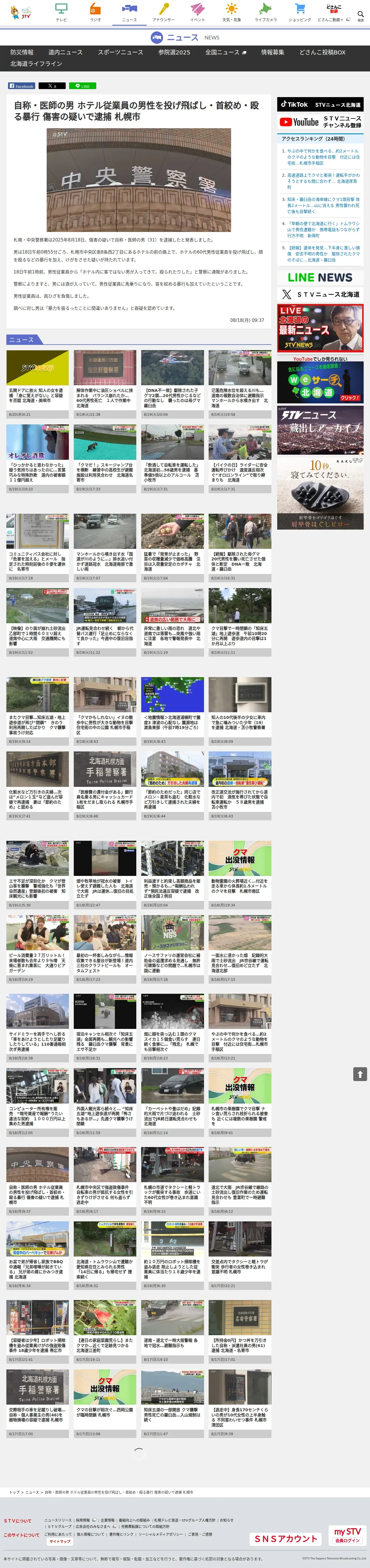Select the 情報募集 menu tab
The width and height of the screenshot is (370, 1568).
point(273,52)
